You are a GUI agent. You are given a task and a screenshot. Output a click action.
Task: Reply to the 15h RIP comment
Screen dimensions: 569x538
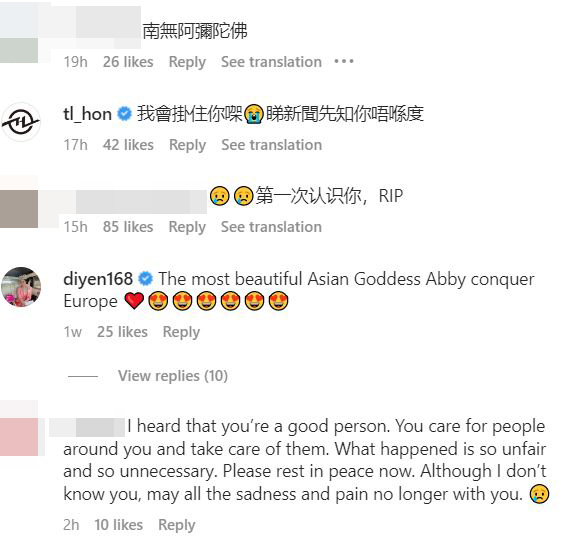coord(187,227)
